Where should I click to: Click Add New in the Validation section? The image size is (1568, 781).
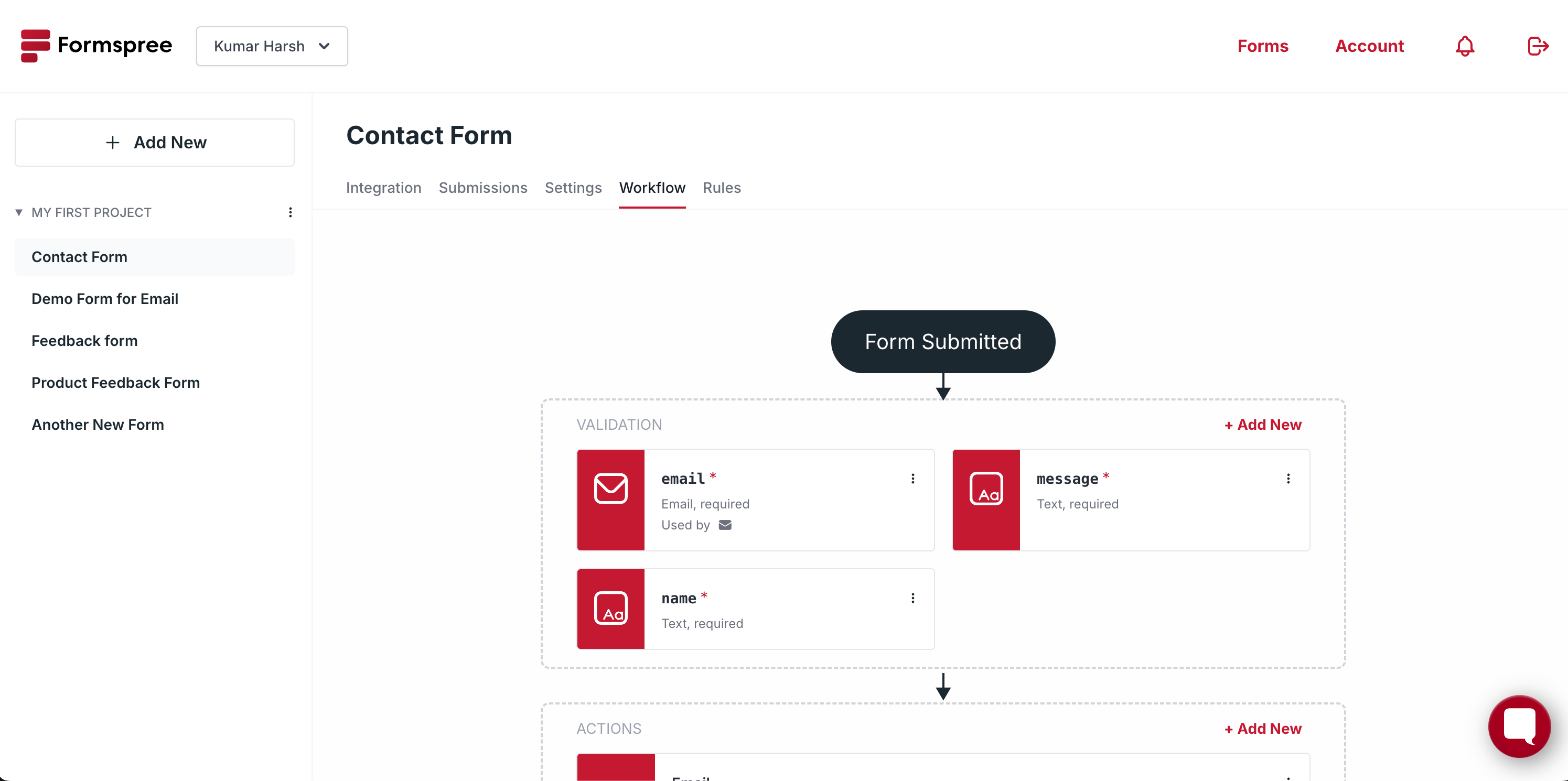1262,425
